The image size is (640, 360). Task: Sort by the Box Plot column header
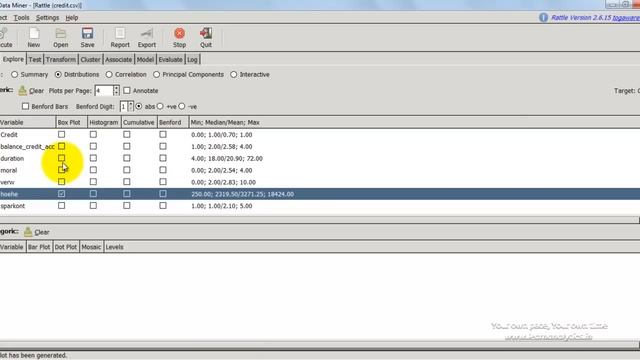[71, 122]
